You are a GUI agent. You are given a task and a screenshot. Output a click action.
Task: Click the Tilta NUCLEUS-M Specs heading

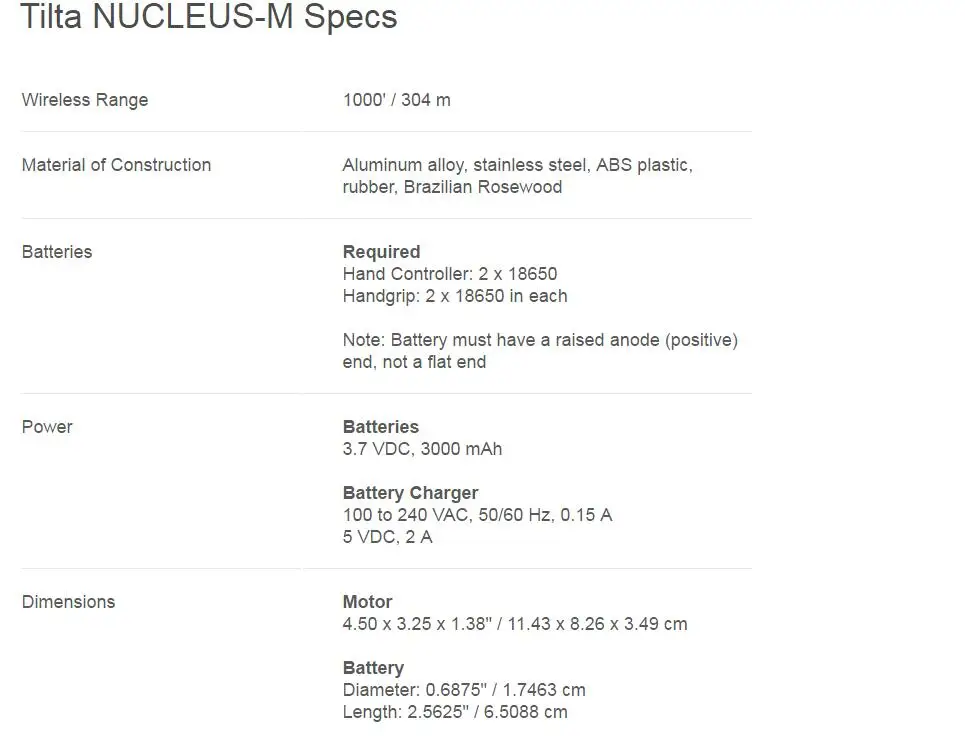coord(209,16)
